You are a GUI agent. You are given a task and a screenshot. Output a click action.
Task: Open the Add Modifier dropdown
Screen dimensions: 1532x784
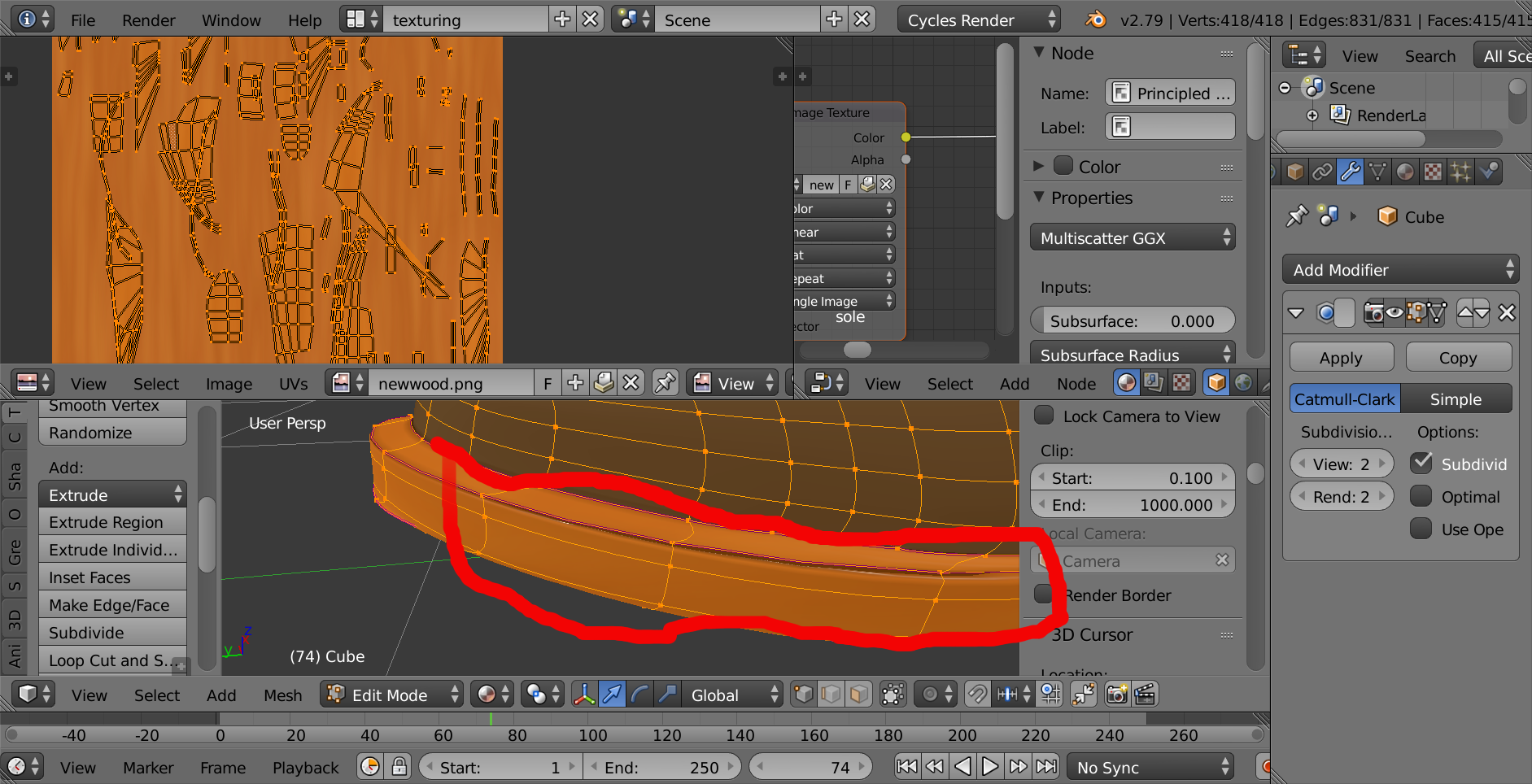pos(1401,269)
